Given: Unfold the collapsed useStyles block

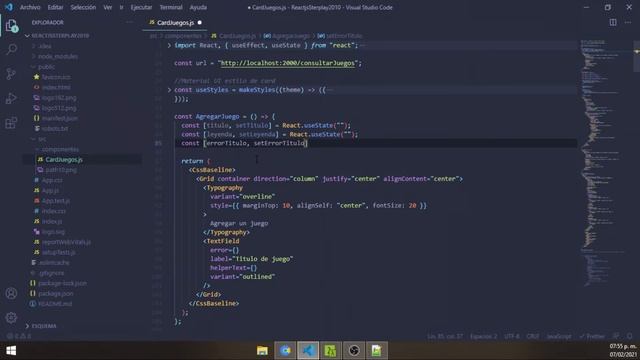Looking at the screenshot, I should (x=169, y=90).
